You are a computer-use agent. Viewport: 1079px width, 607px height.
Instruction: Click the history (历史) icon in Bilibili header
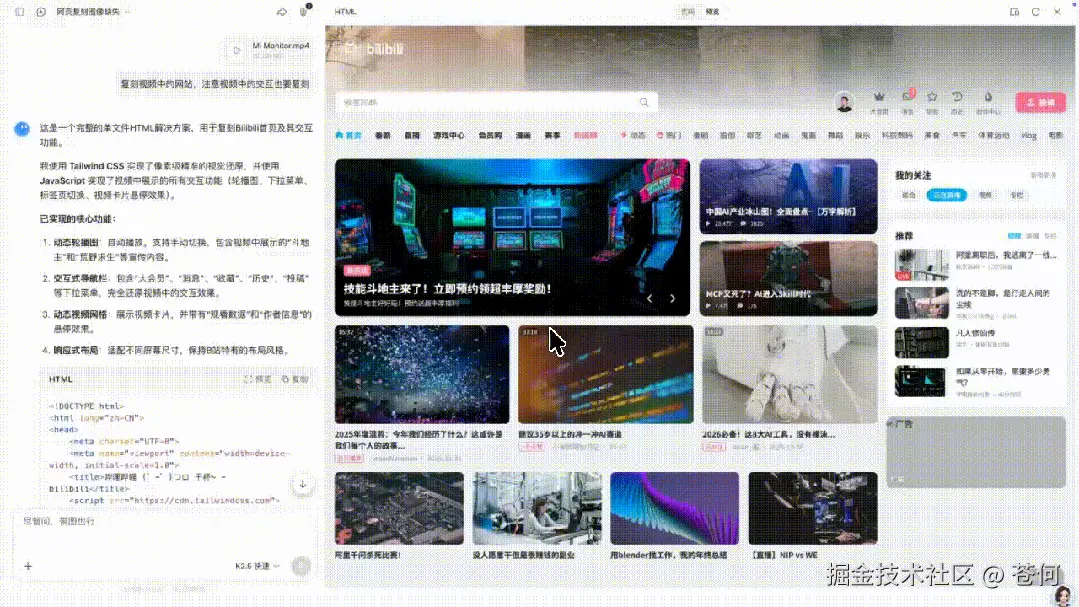click(x=958, y=99)
